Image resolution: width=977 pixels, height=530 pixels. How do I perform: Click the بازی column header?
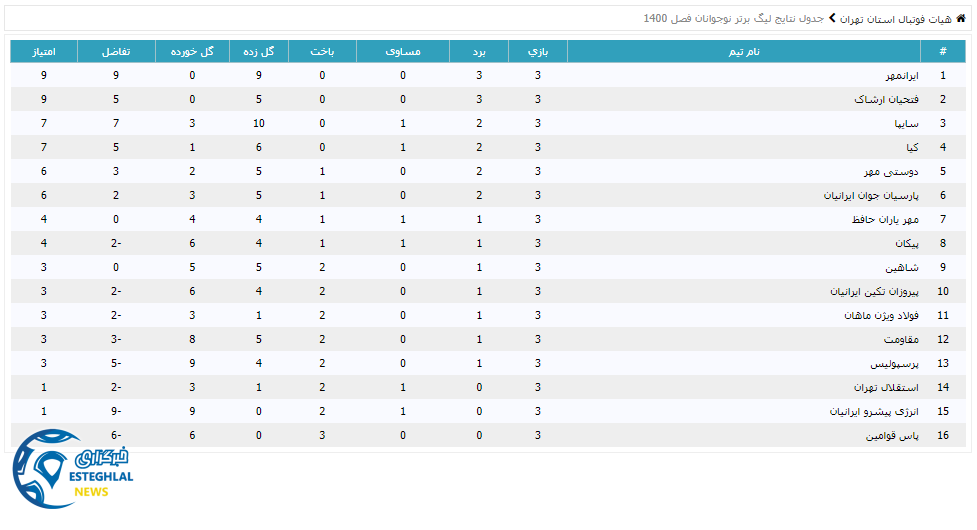tap(538, 51)
